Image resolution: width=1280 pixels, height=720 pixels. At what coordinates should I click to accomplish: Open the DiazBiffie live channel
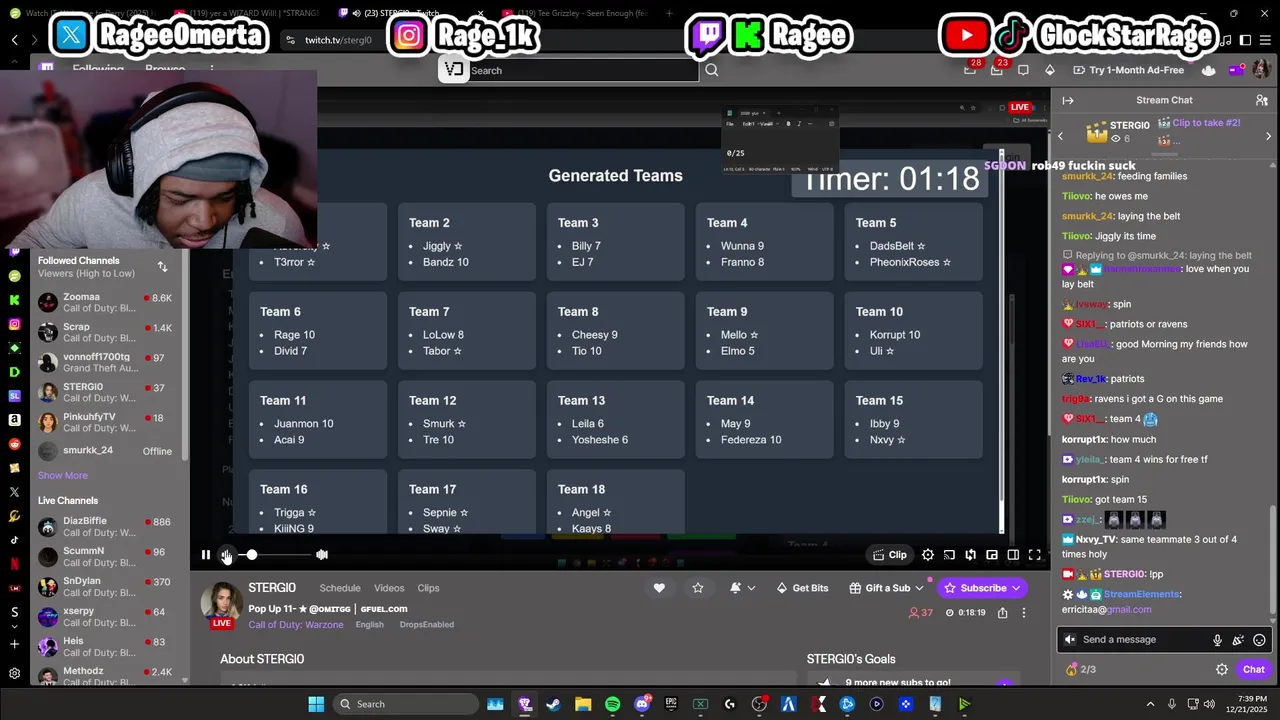(x=105, y=527)
